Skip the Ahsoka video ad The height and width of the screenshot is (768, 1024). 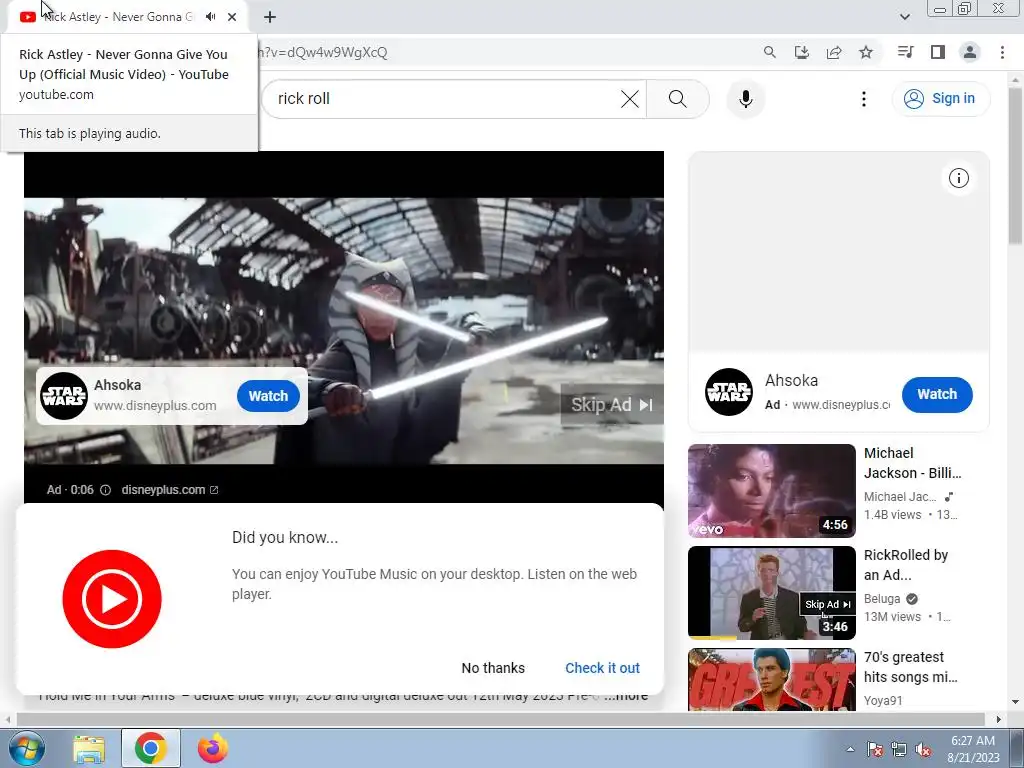pos(612,405)
